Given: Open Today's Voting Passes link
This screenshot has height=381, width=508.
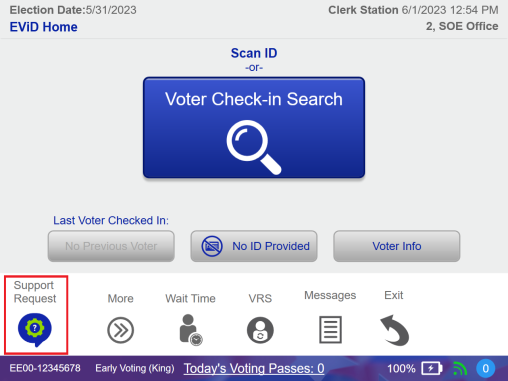Looking at the screenshot, I should 254,368.
